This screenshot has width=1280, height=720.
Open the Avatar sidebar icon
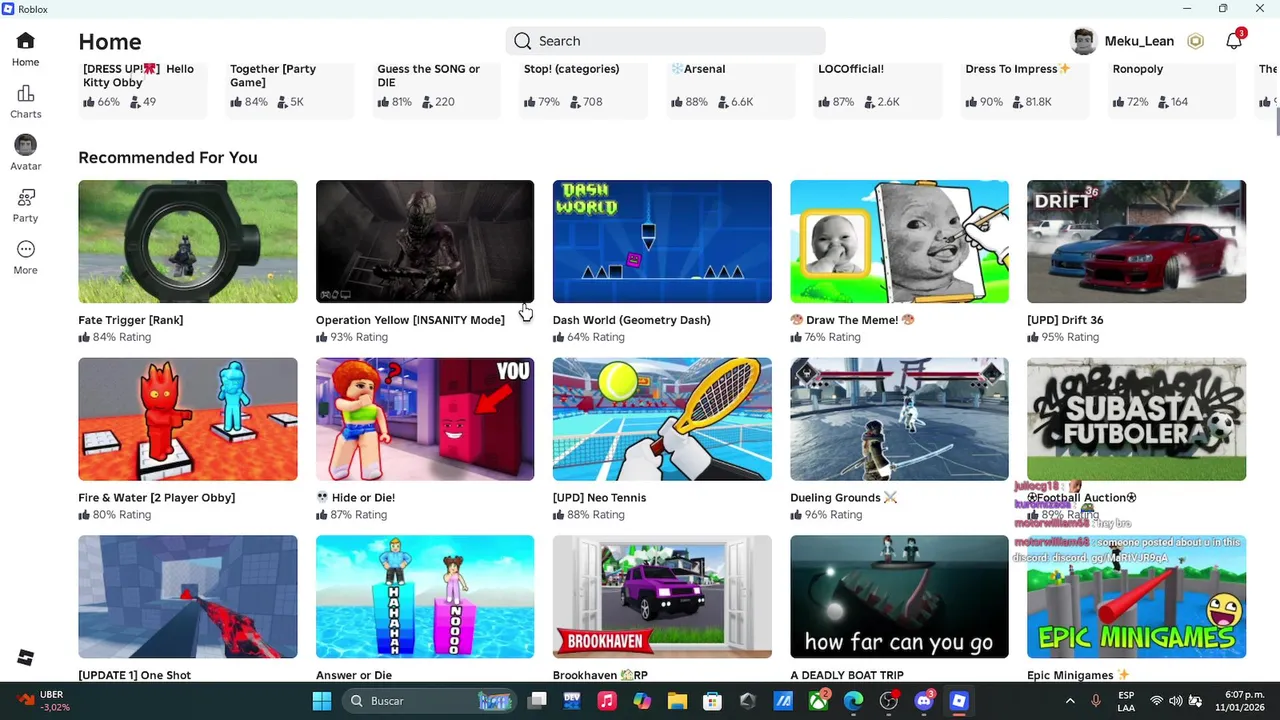26,145
